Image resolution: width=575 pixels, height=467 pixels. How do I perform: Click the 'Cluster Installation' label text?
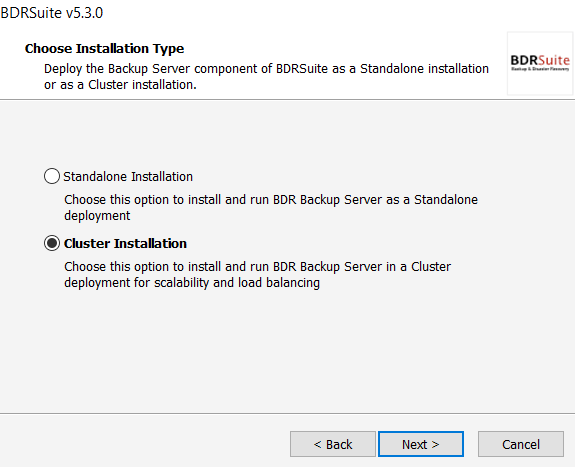pyautogui.click(x=125, y=244)
